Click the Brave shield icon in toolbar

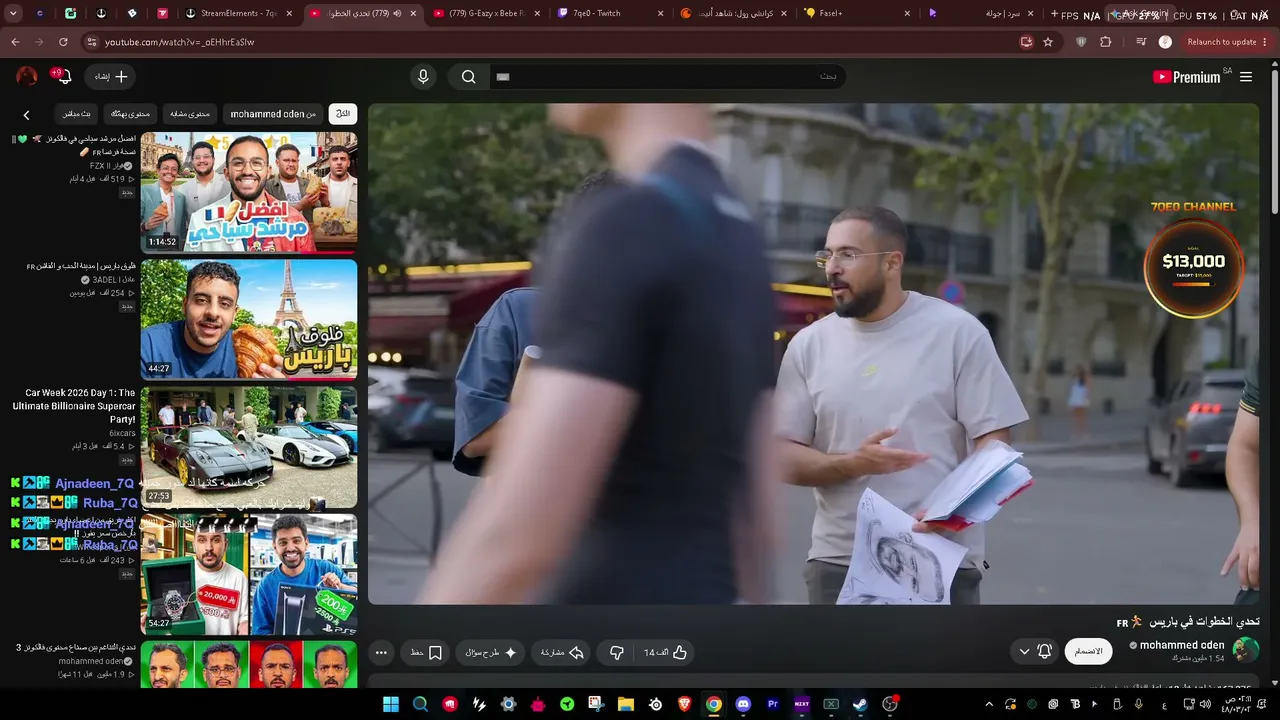(1081, 42)
